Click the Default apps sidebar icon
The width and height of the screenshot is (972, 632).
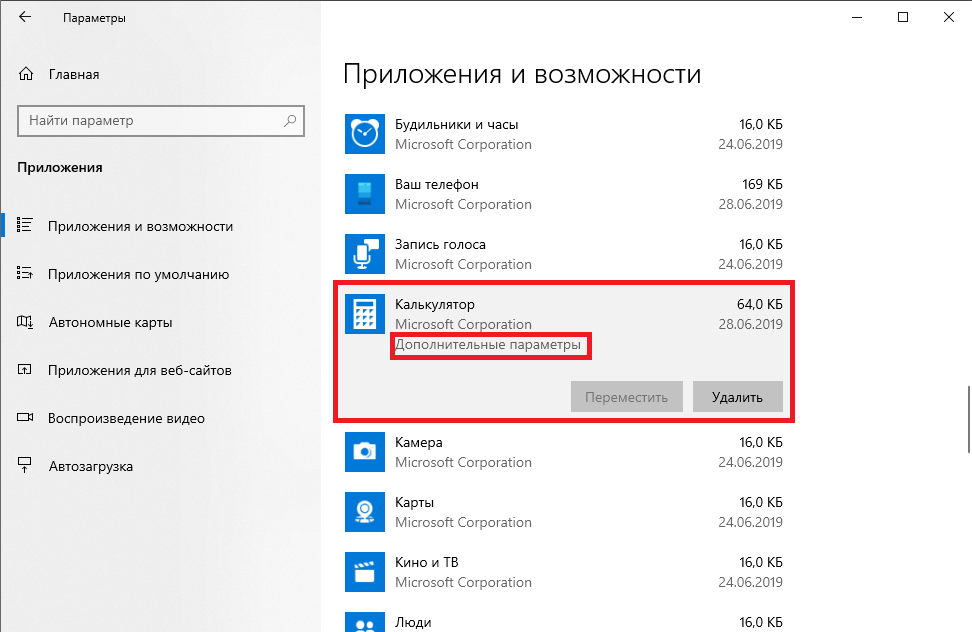[24, 273]
